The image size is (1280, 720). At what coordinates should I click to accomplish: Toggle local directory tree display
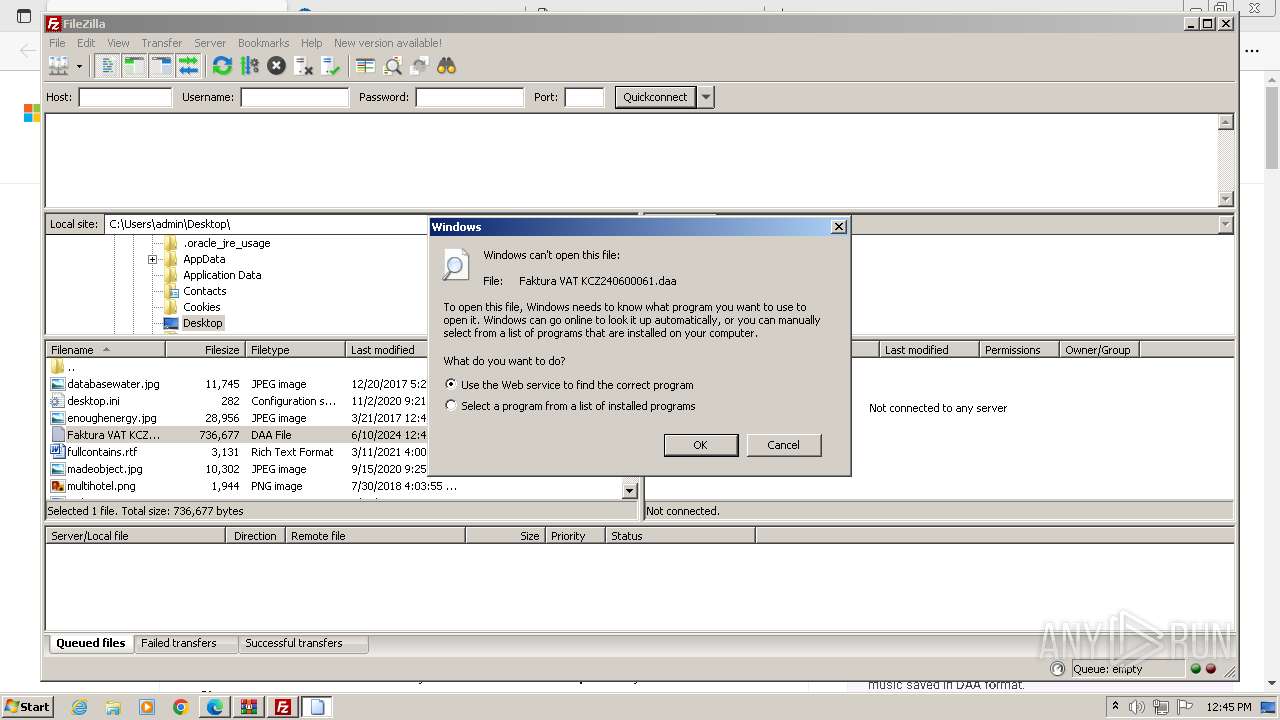coord(134,66)
